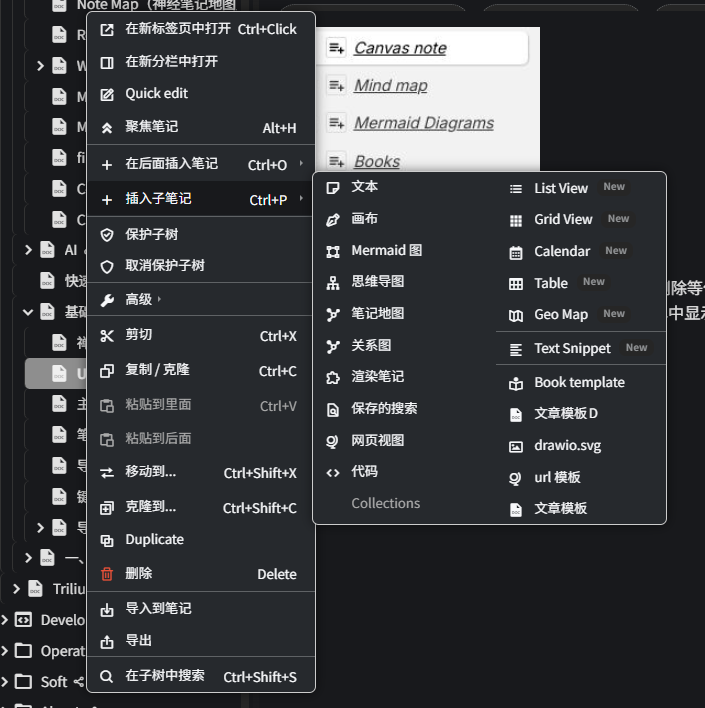This screenshot has height=708, width=705.
Task: Click the Grid View icon
Action: tap(516, 220)
